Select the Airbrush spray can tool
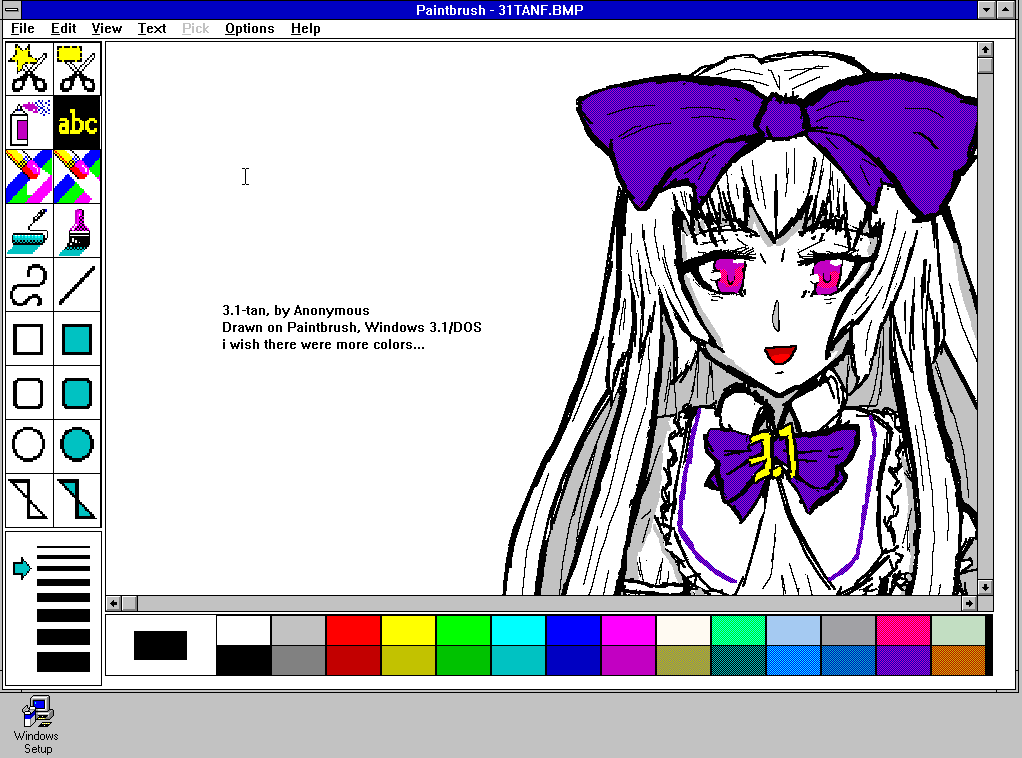 point(29,123)
